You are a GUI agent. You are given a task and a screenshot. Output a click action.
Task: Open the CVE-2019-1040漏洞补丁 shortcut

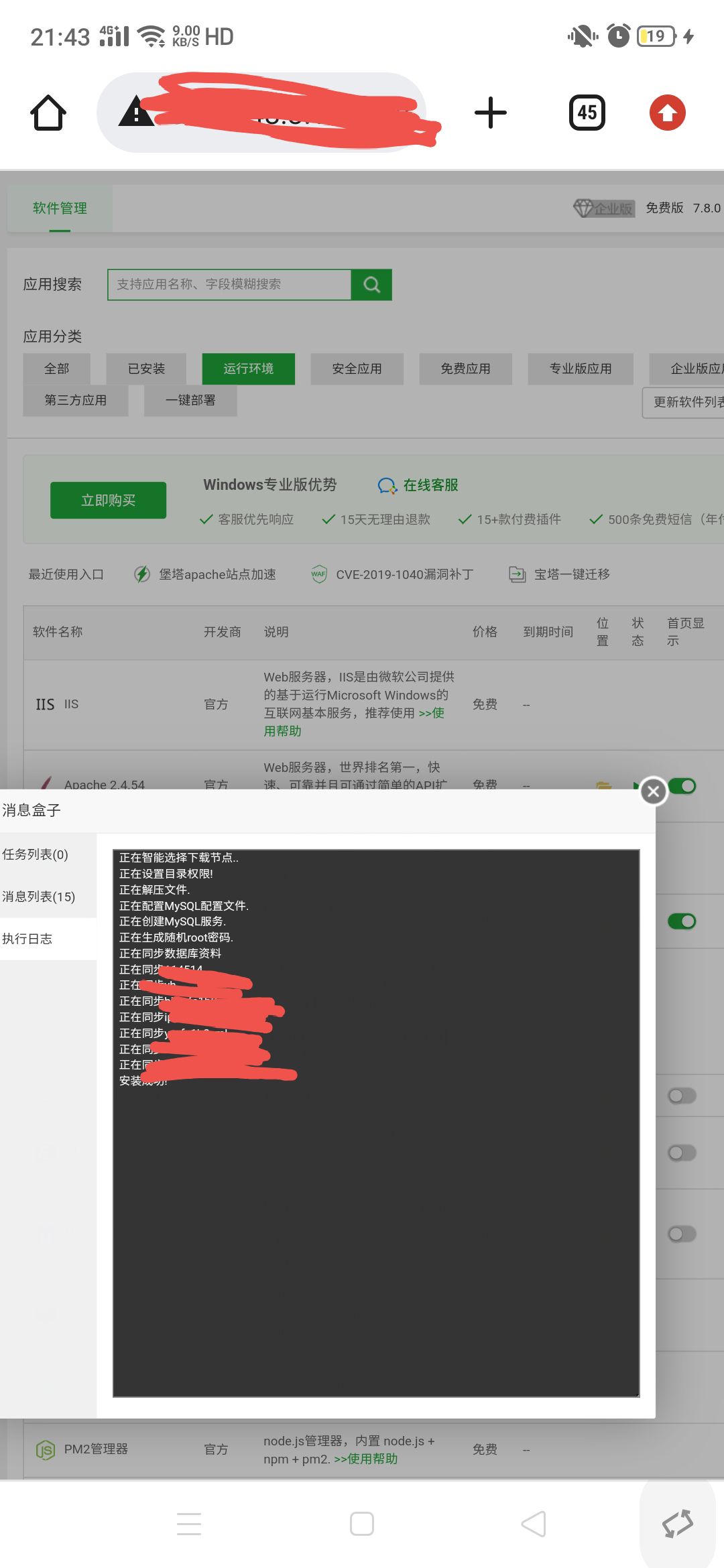405,574
